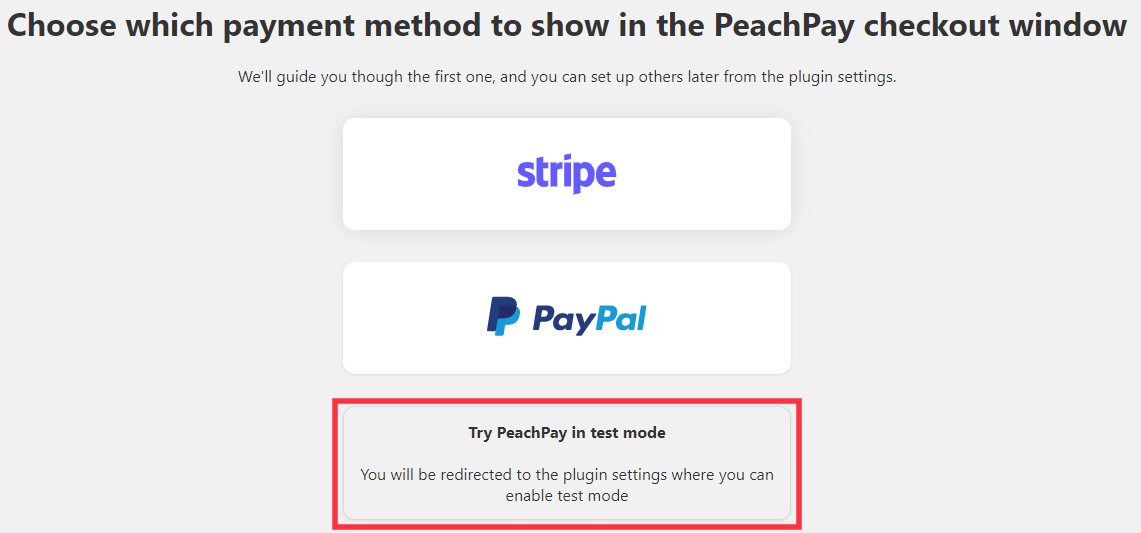The image size is (1141, 533).
Task: Click the purple Stripe logo
Action: [566, 174]
